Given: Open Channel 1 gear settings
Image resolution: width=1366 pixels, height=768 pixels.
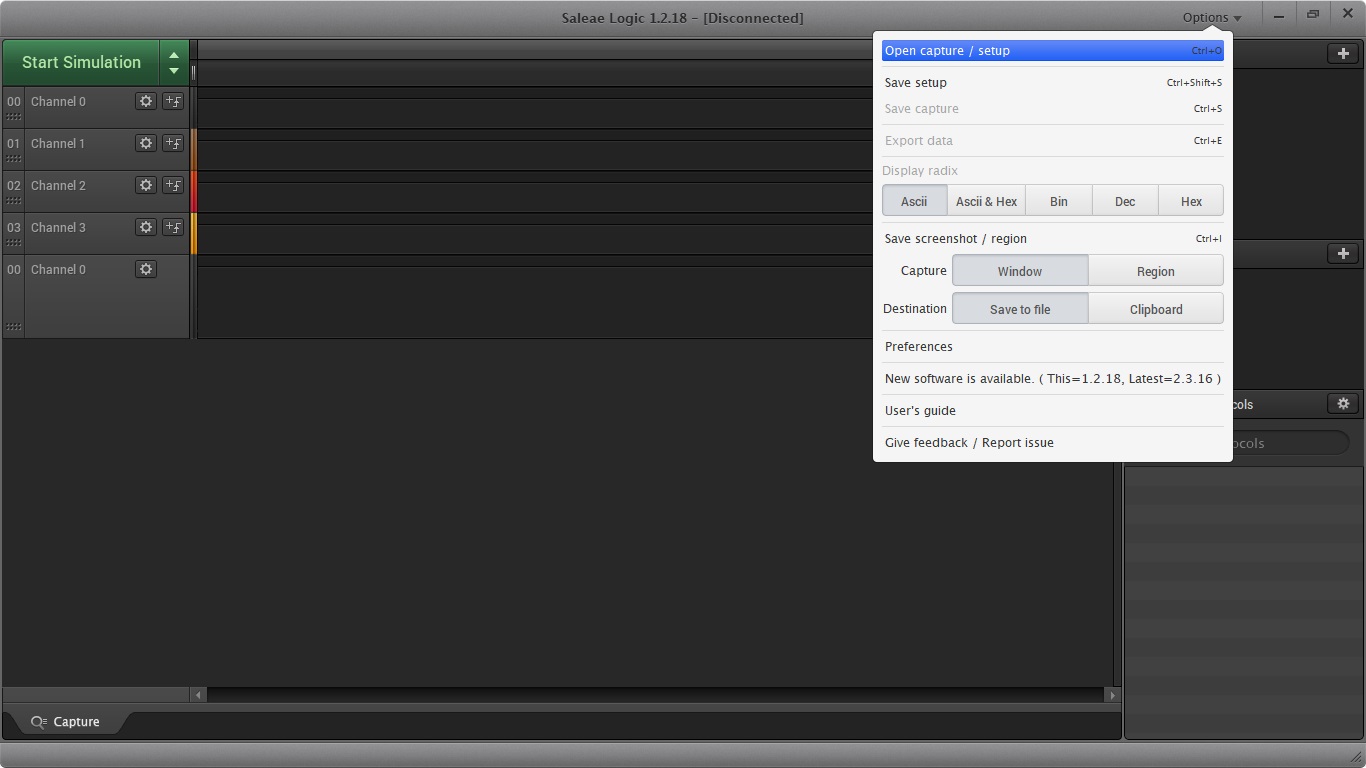Looking at the screenshot, I should click(x=146, y=143).
